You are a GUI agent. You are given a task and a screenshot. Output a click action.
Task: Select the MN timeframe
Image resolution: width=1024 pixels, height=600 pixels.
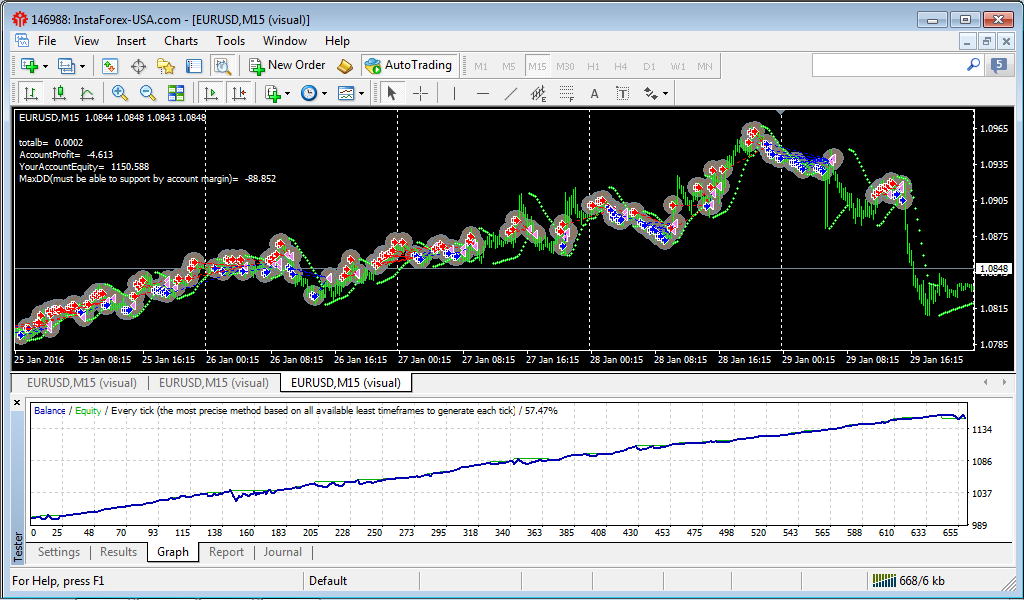click(705, 66)
